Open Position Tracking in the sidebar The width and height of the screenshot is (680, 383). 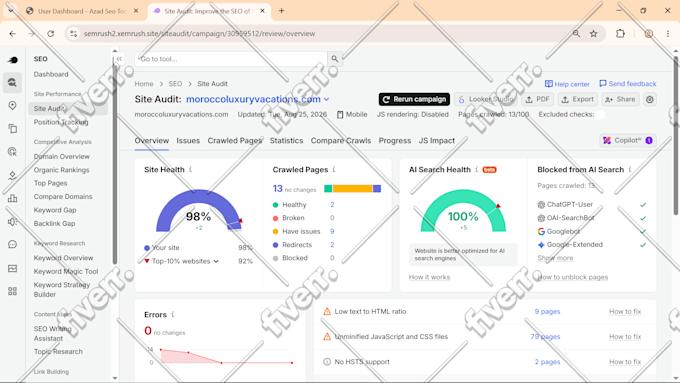[x=61, y=122]
